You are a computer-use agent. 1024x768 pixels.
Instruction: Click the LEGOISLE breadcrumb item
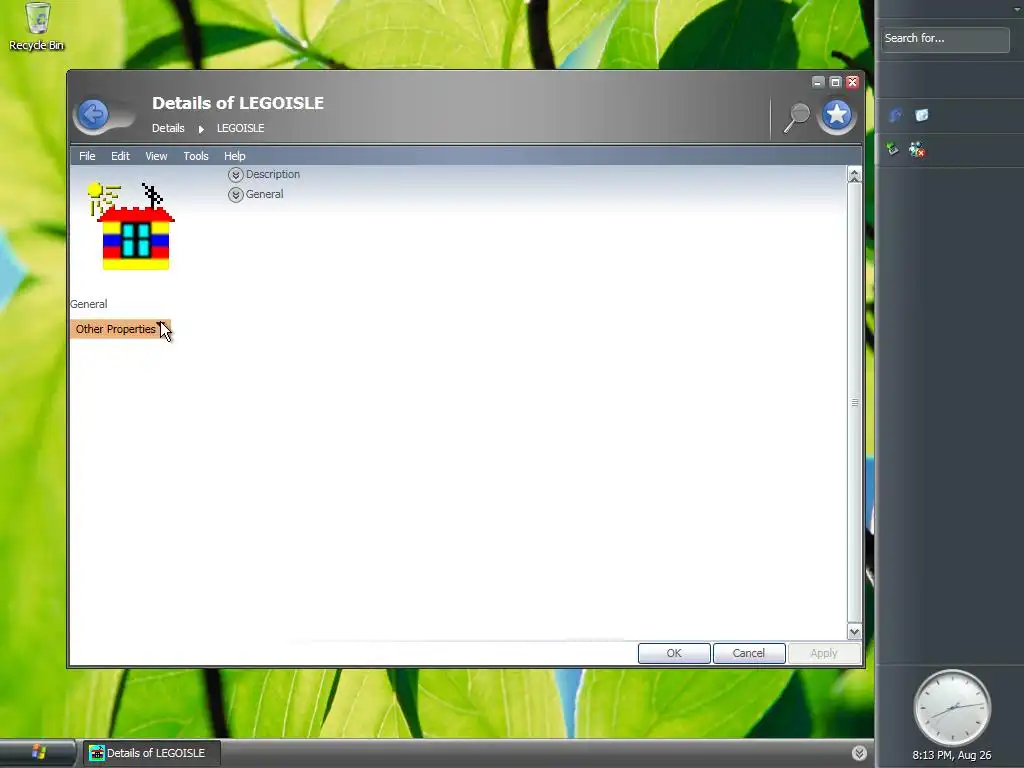(240, 128)
